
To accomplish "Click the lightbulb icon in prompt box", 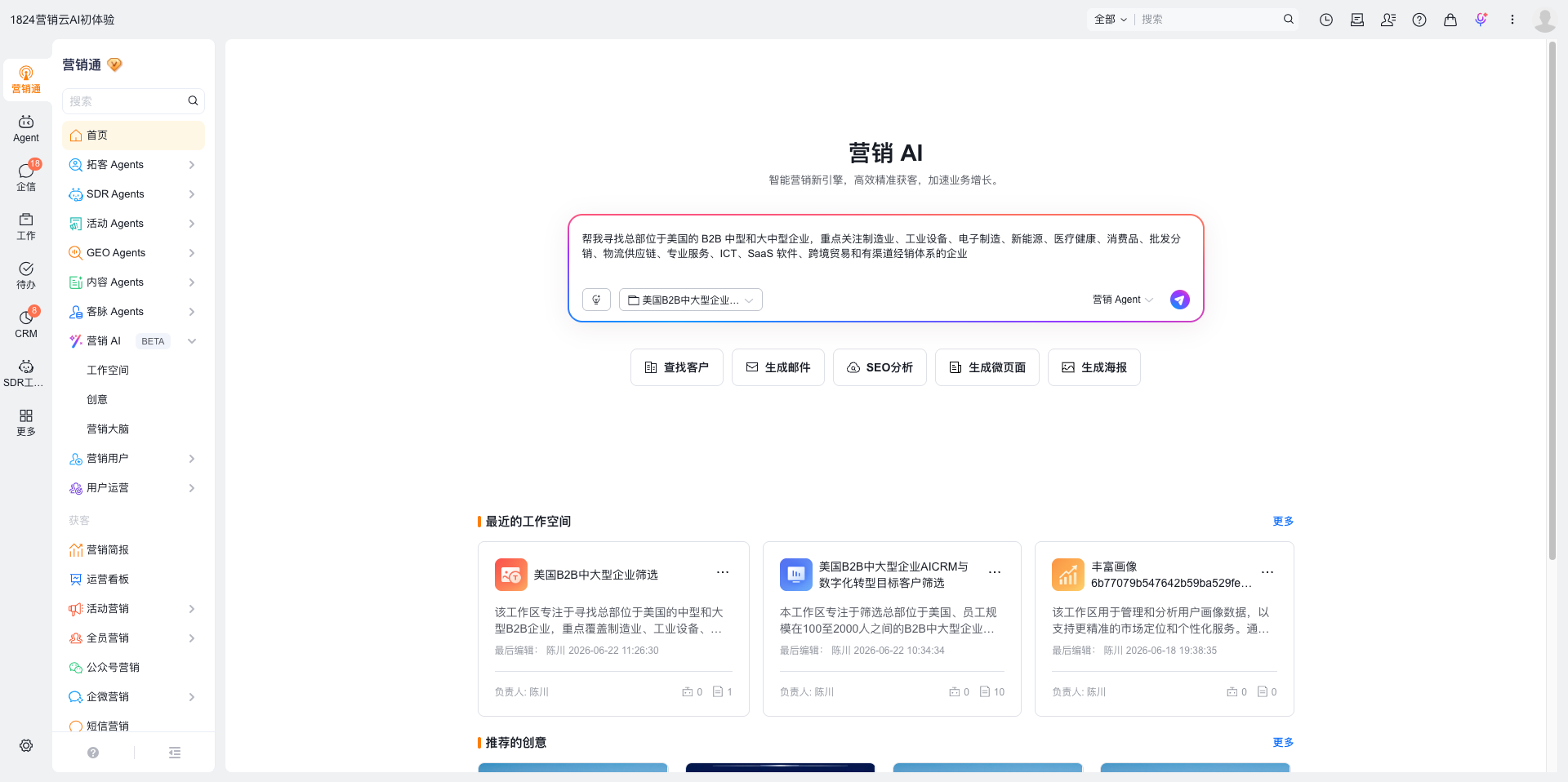I will coord(596,300).
